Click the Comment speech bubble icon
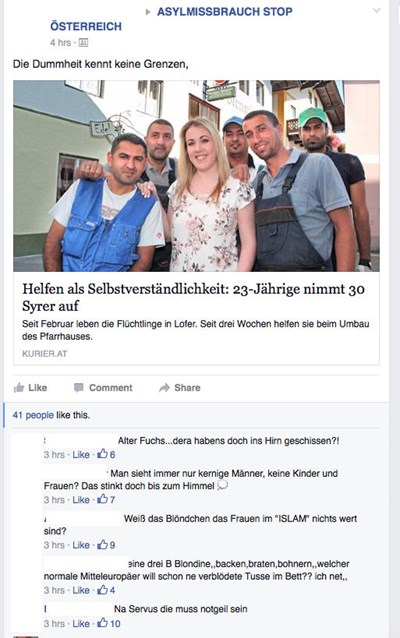The width and height of the screenshot is (400, 638). (79, 388)
